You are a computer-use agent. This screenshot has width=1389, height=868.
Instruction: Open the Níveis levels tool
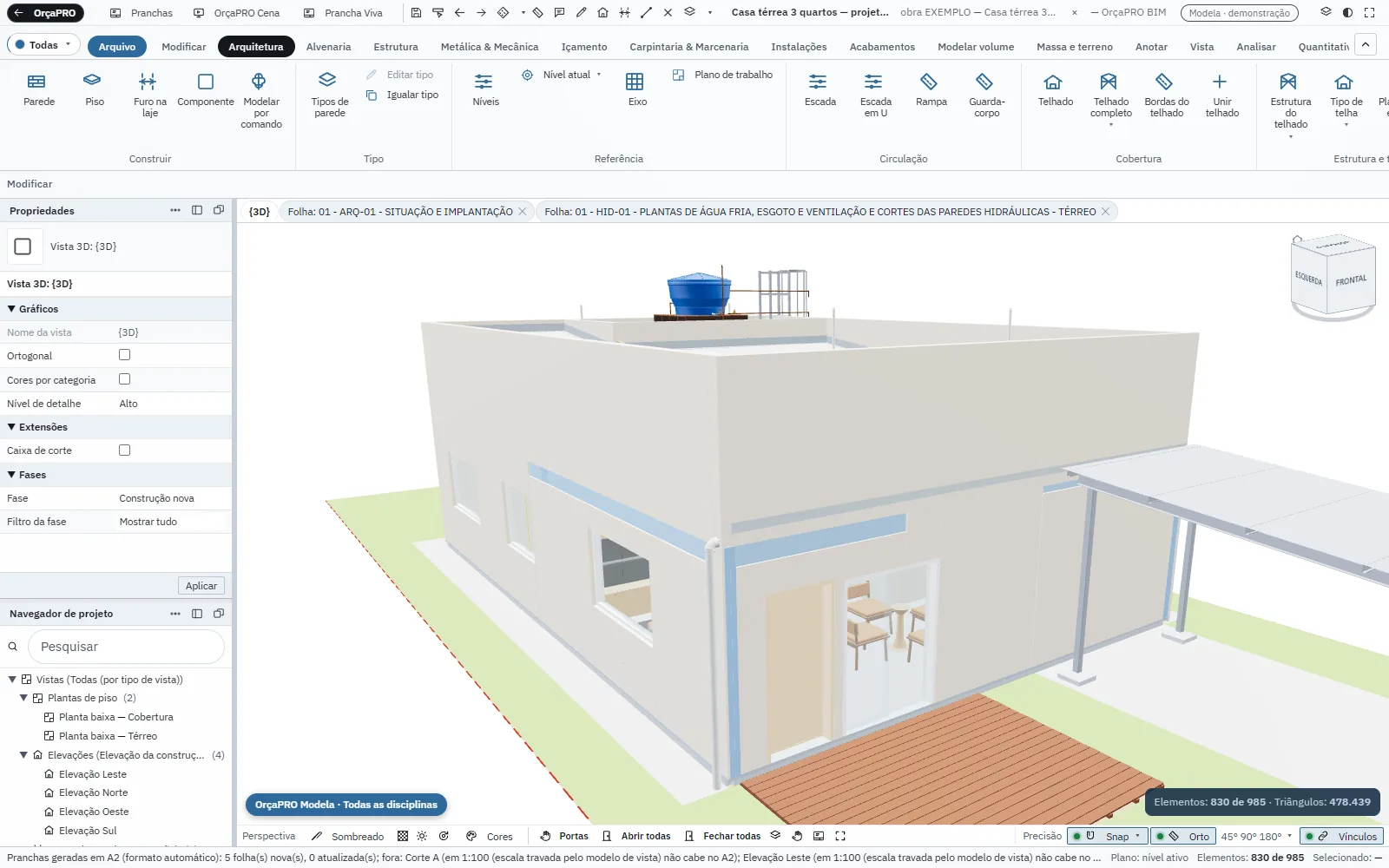click(485, 89)
